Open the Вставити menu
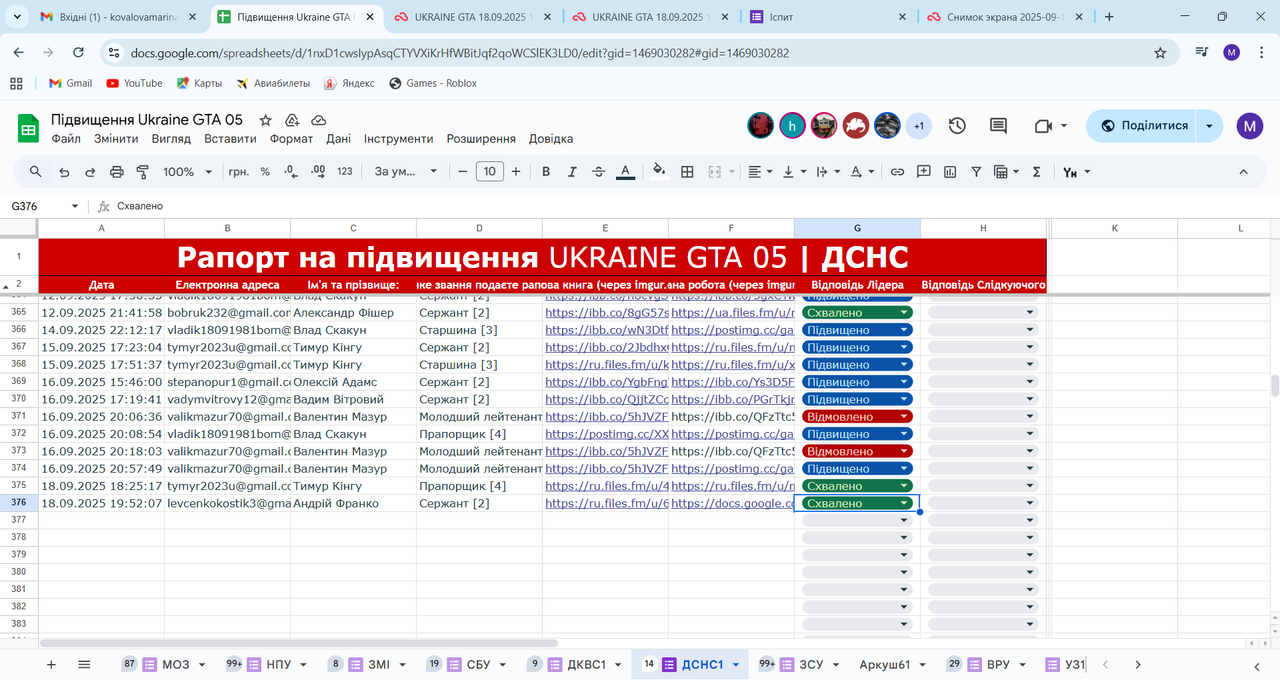 pos(230,139)
